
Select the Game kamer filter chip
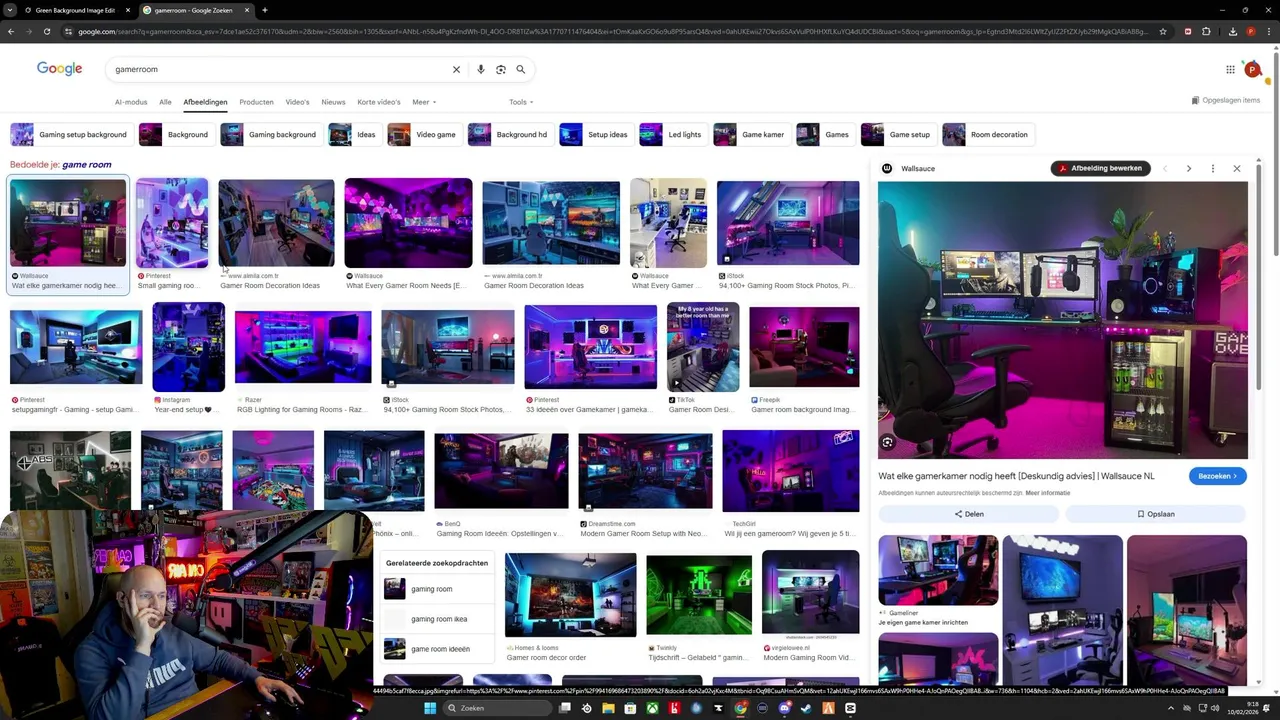750,135
